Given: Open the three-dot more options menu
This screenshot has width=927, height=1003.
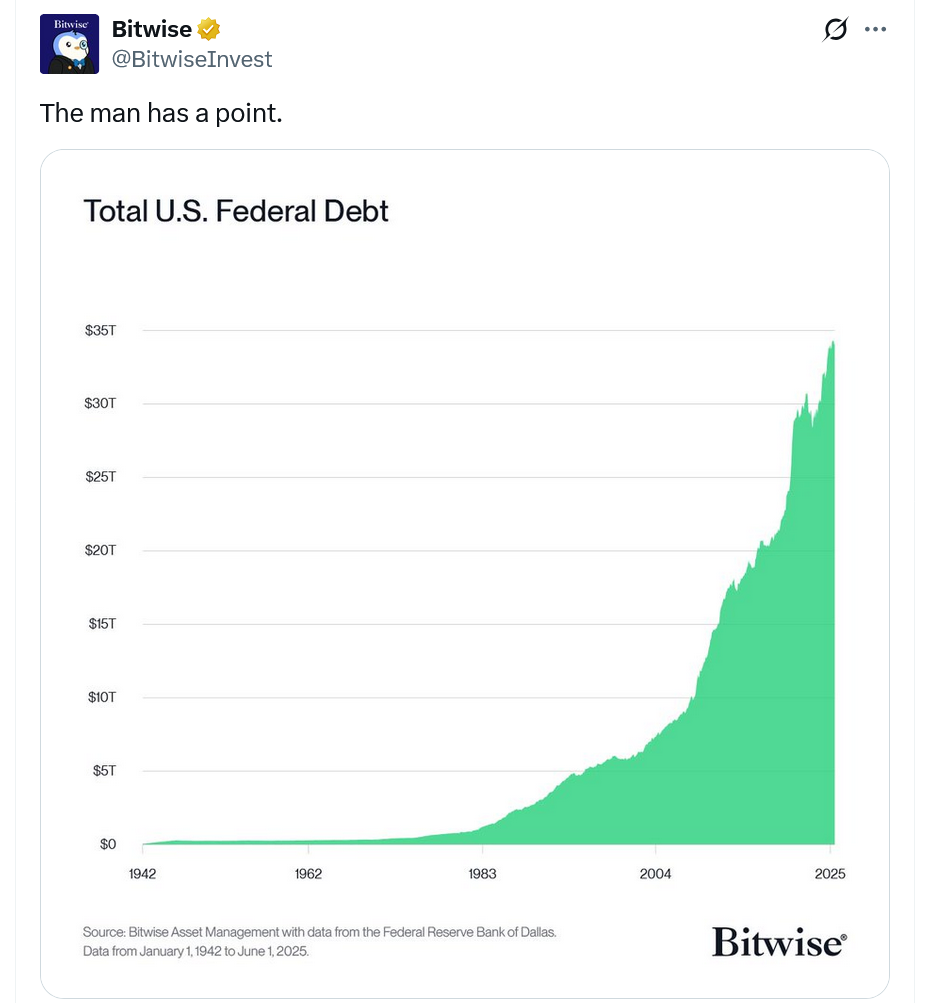Looking at the screenshot, I should [876, 30].
